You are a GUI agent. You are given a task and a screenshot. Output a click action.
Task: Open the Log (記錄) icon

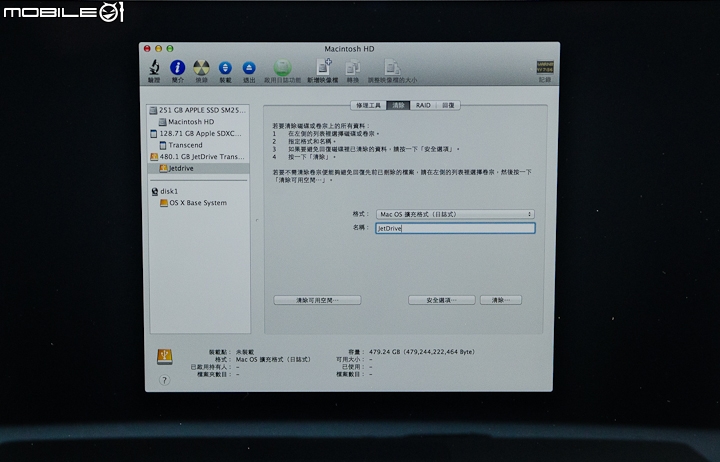545,68
